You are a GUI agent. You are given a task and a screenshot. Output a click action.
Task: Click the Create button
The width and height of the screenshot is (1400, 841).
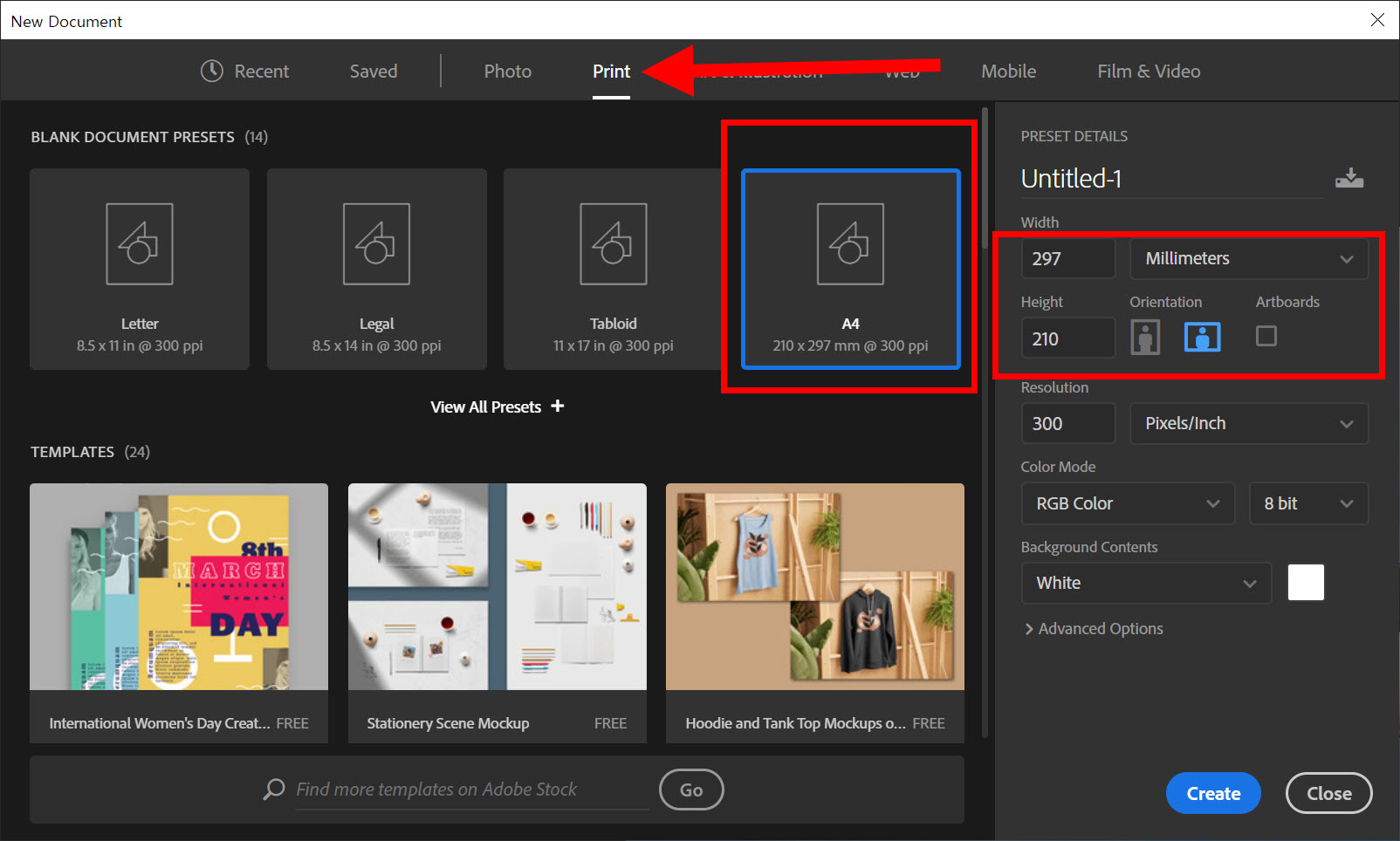coord(1213,793)
